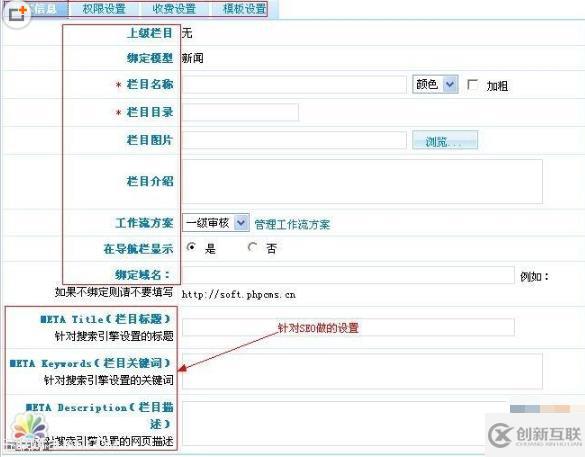Click the 上级栏目 label
585x457 pixels.
[x=150, y=33]
